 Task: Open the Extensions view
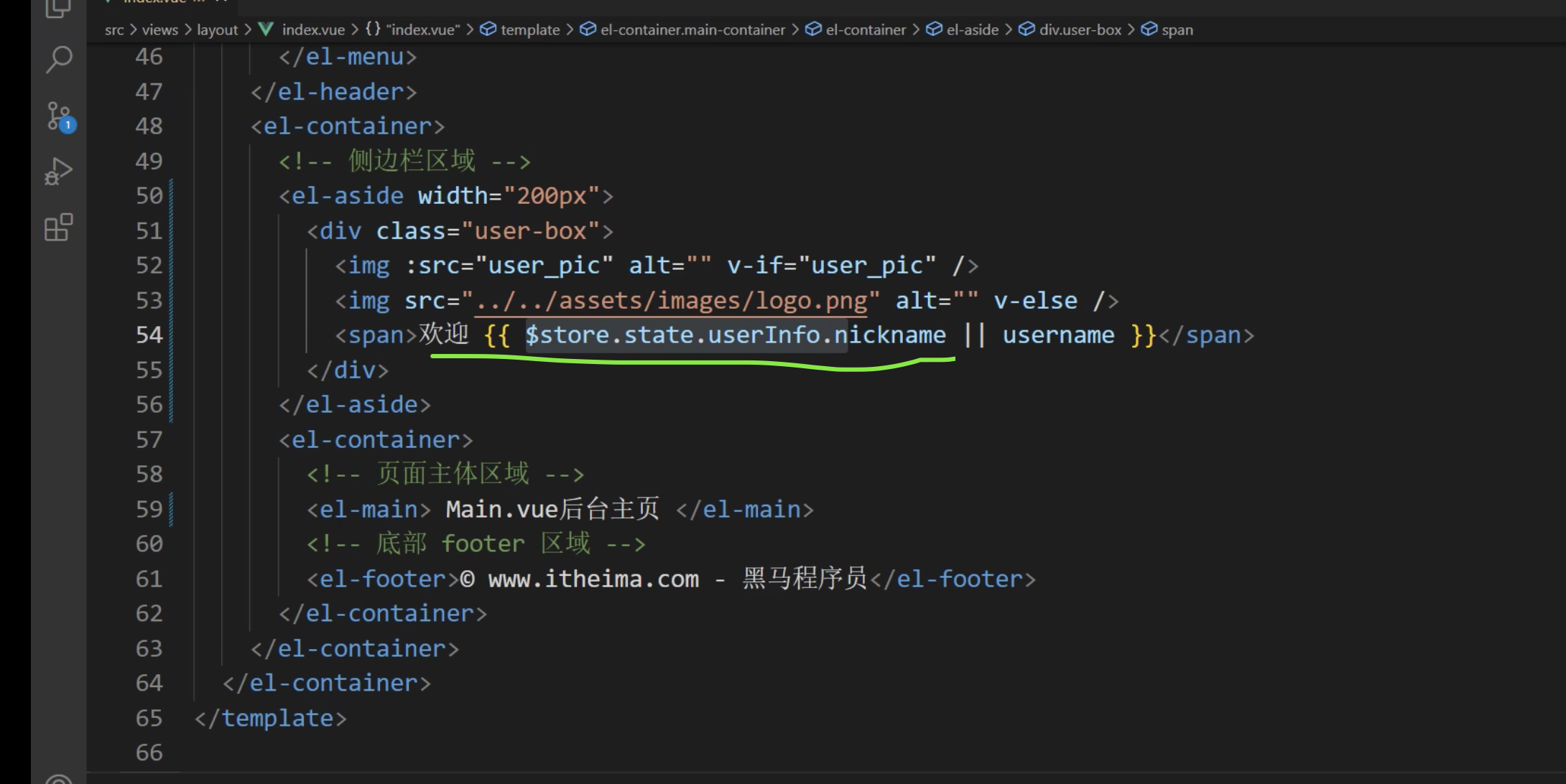(59, 228)
